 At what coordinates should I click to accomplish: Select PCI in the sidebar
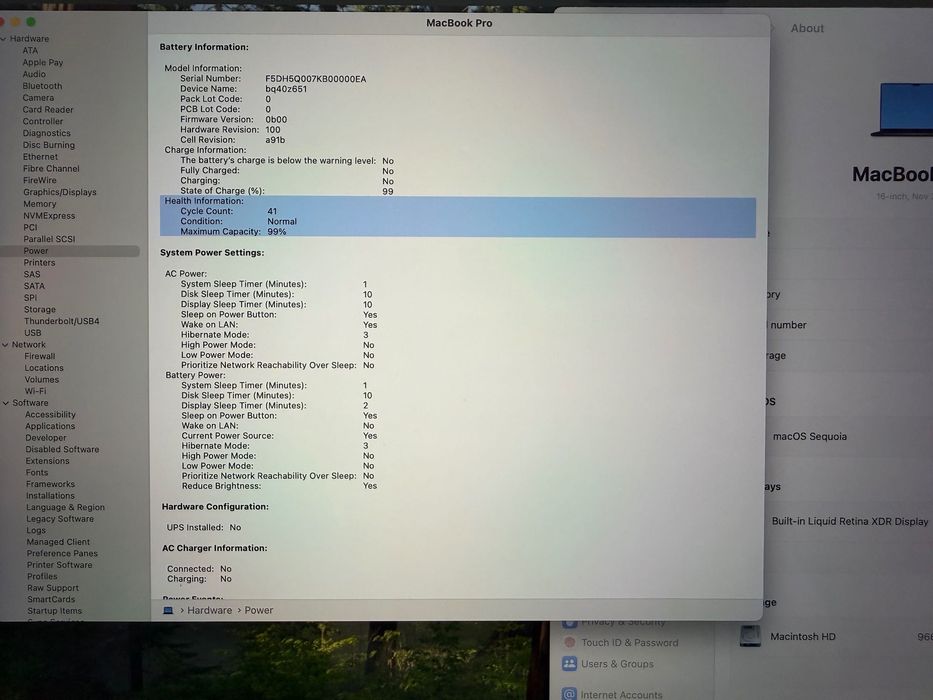tap(30, 227)
